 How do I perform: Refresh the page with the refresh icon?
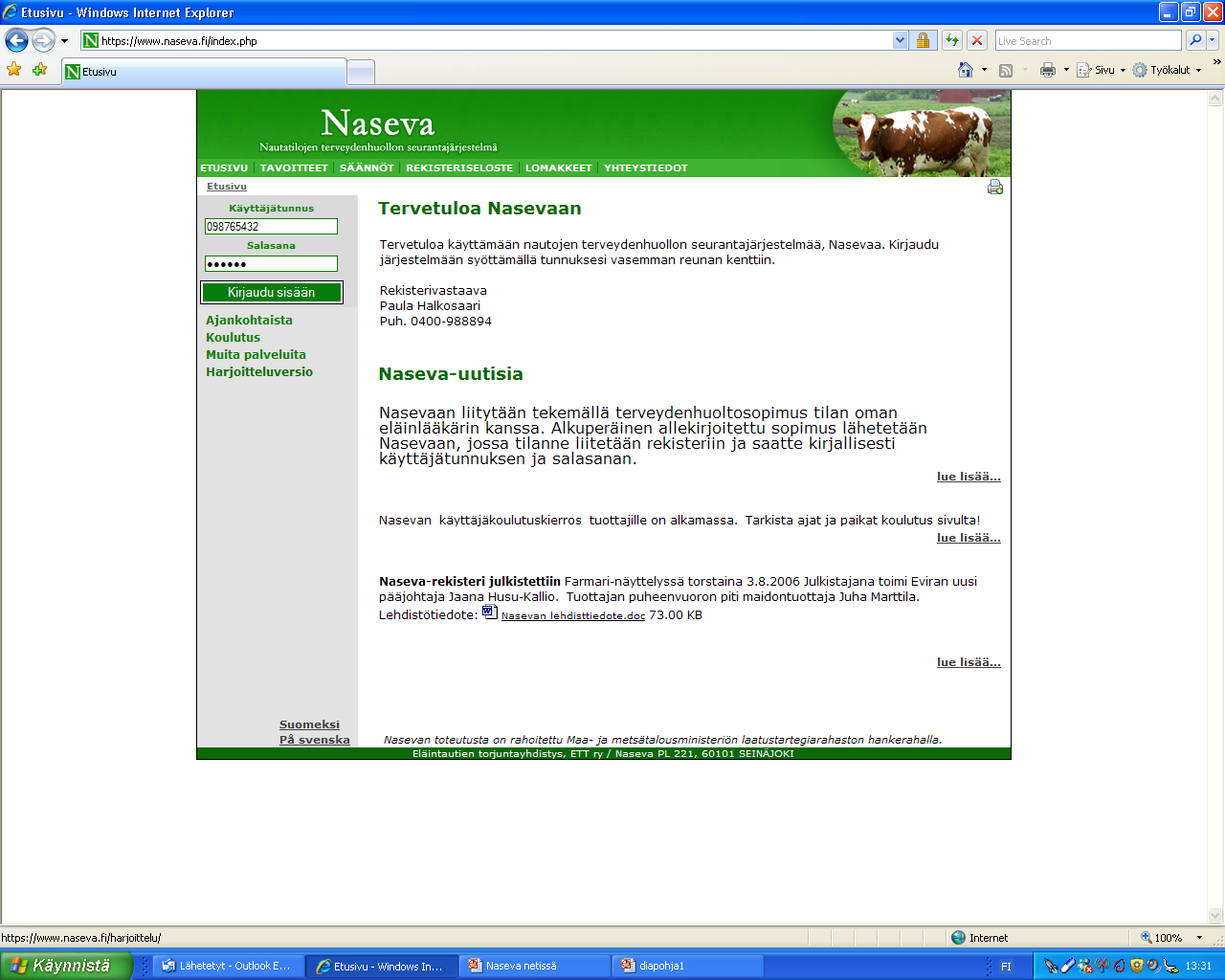click(x=951, y=40)
